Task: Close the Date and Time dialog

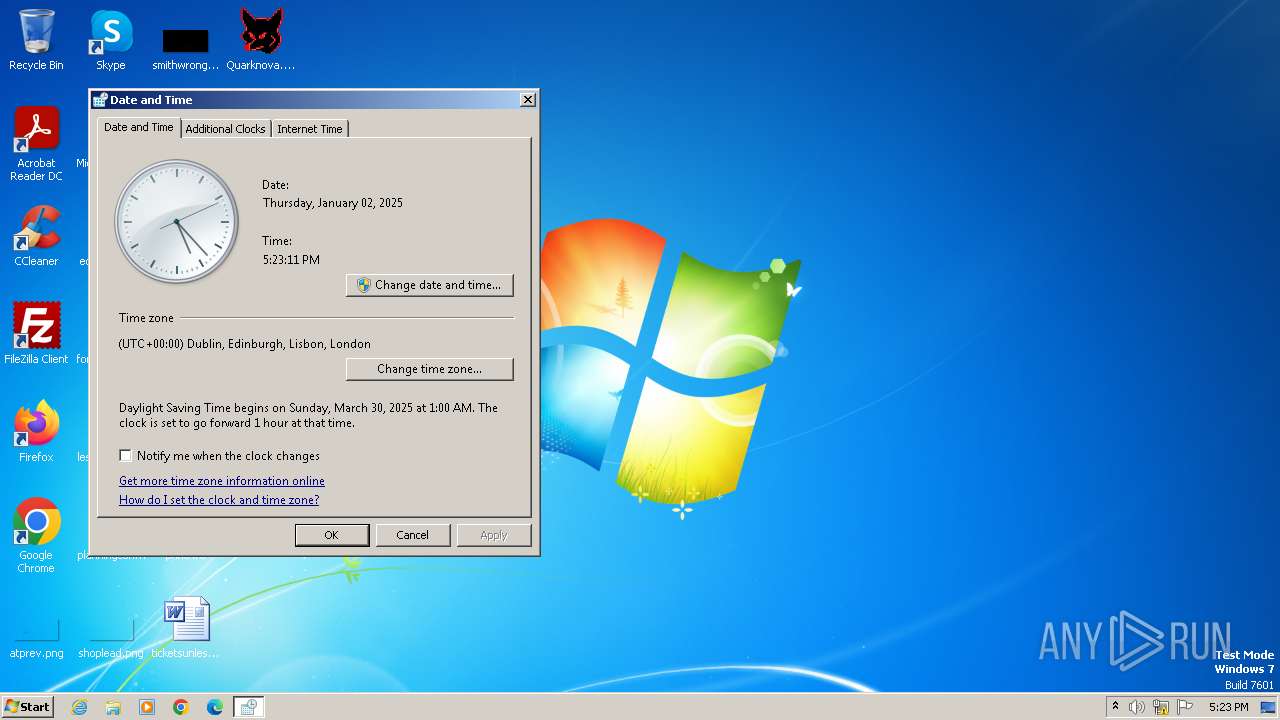Action: tap(528, 100)
